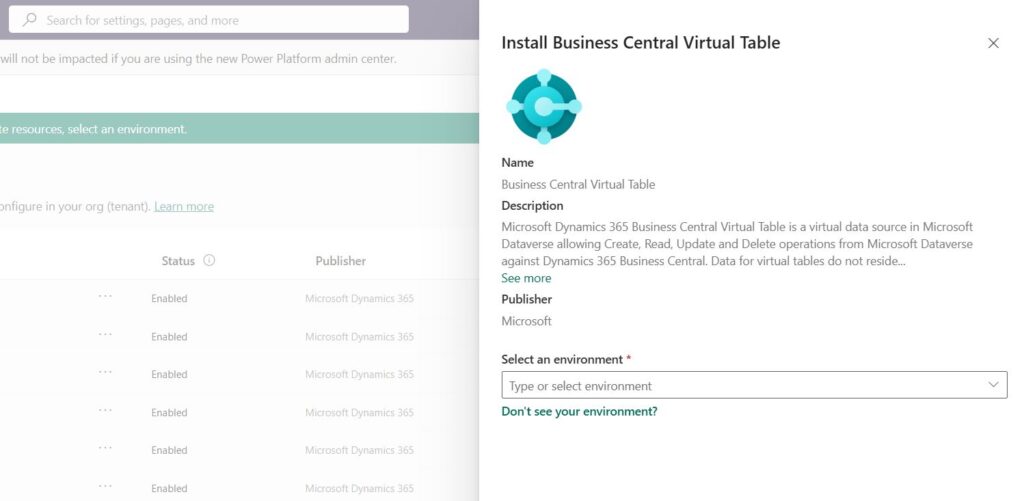This screenshot has height=501, width=1024.
Task: Select 'Microsoft Dynamics 365' publisher in first row
Action: [359, 298]
